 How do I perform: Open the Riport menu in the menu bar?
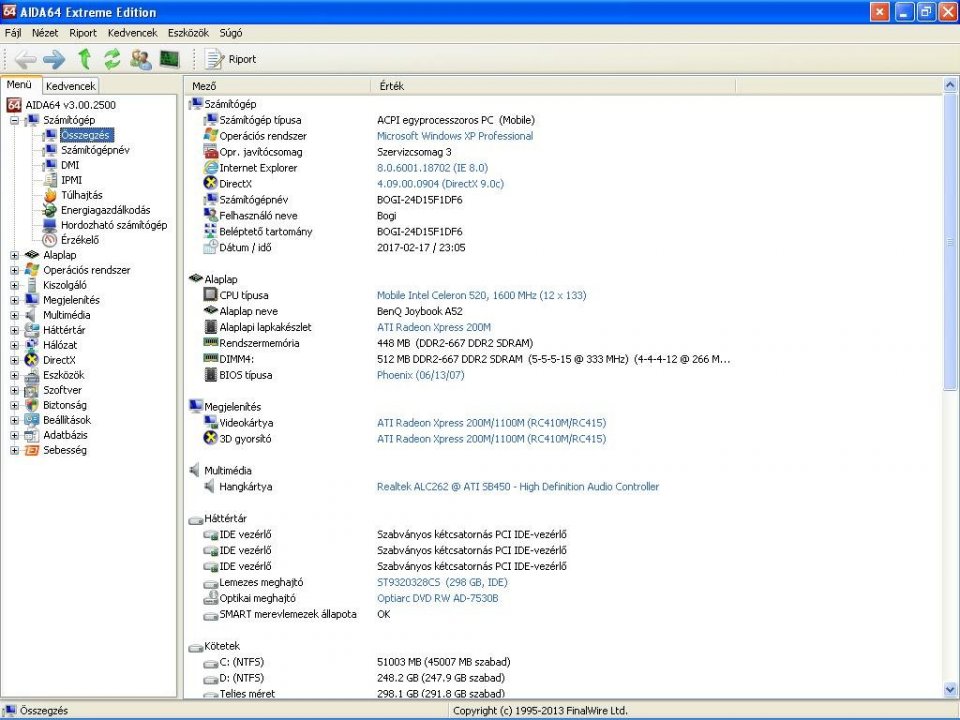point(83,33)
